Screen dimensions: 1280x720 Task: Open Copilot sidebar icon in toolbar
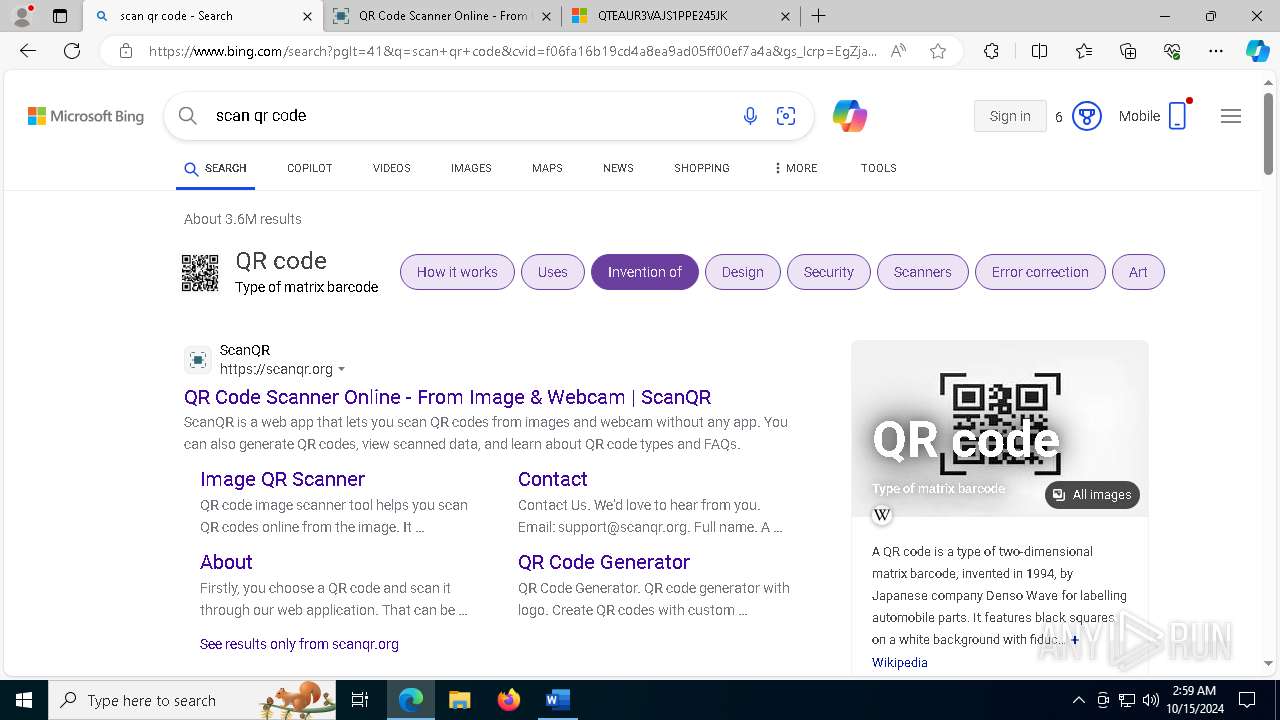1257,51
